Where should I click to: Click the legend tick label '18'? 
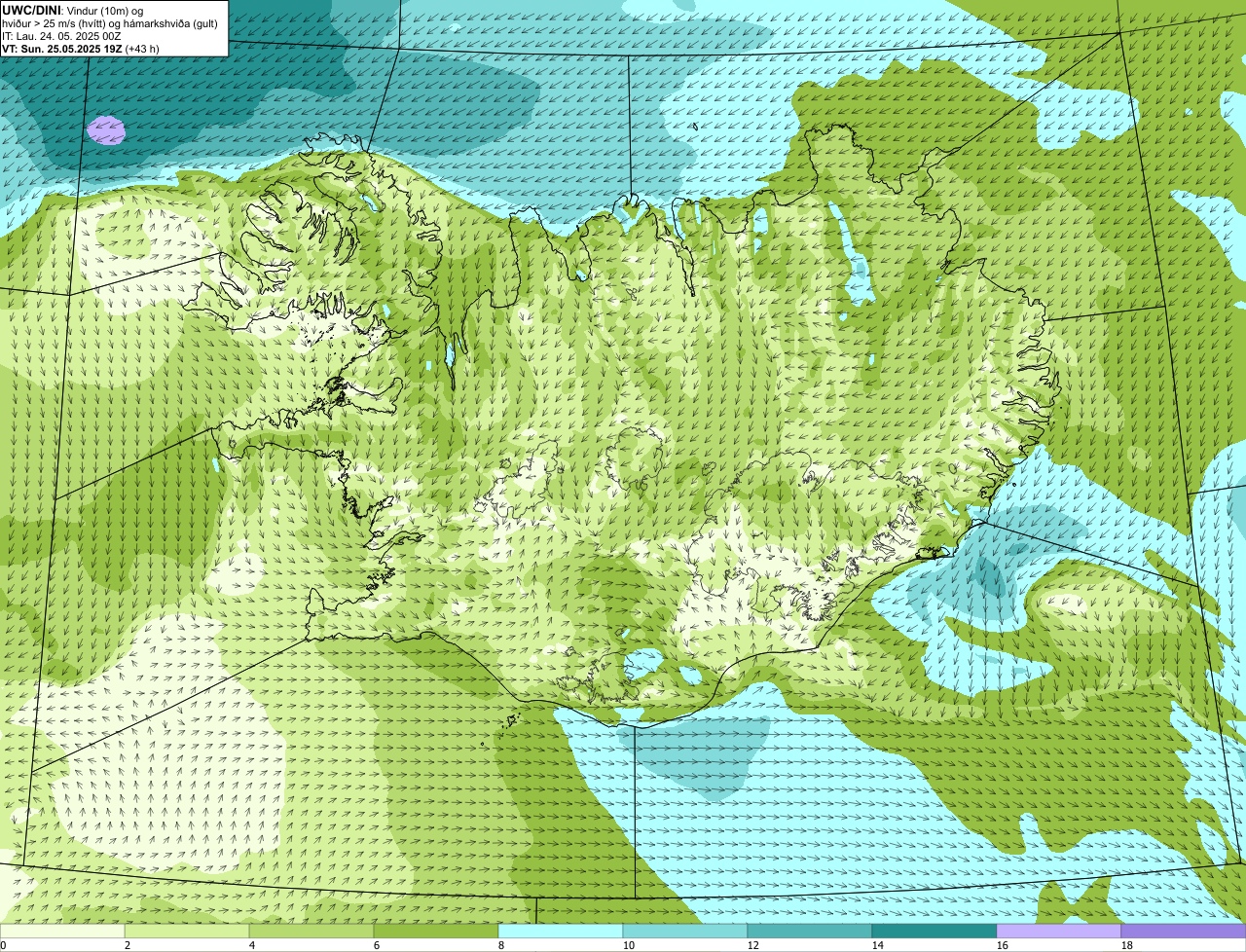pos(1126,945)
